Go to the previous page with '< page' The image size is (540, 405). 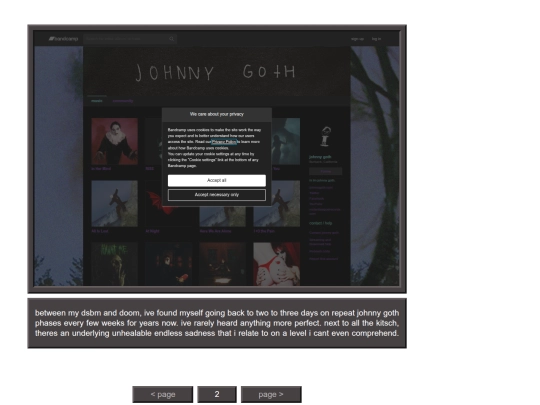coord(163,394)
